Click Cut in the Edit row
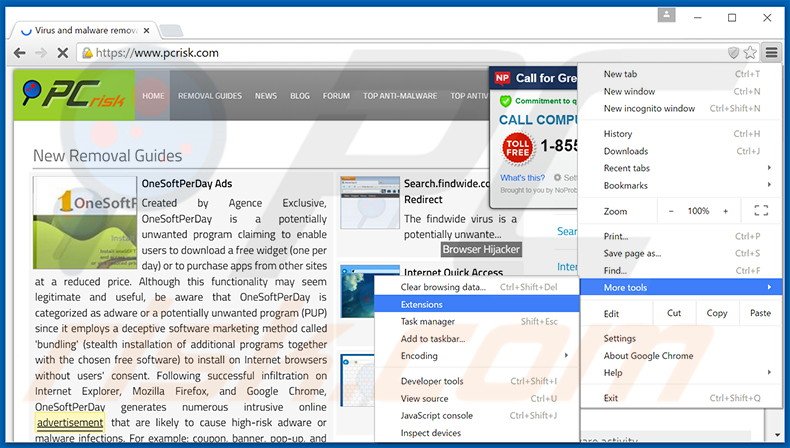Viewport: 790px width, 448px height. [x=674, y=313]
